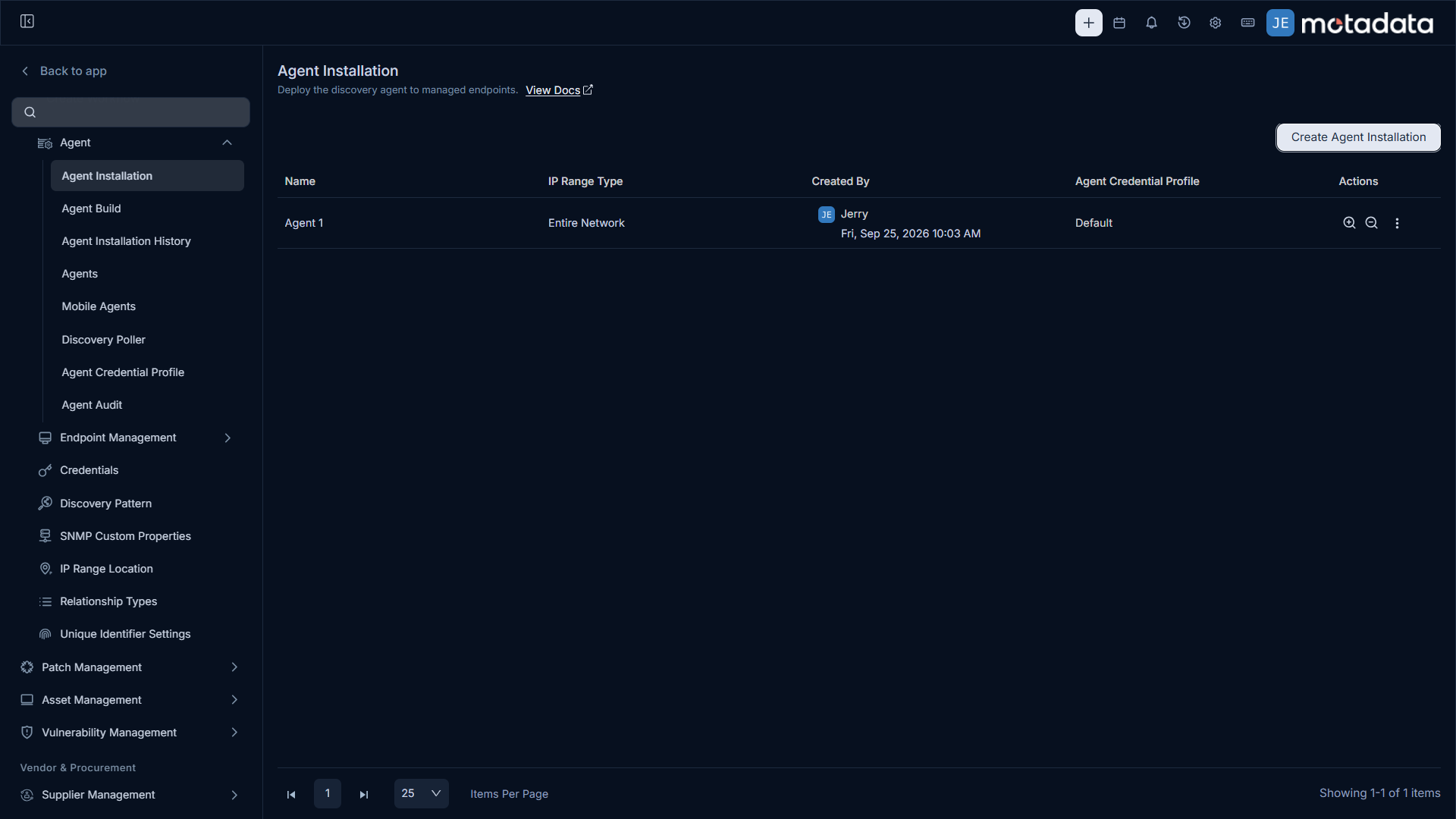Open the 25 items per page dropdown
This screenshot has height=819, width=1456.
(421, 793)
